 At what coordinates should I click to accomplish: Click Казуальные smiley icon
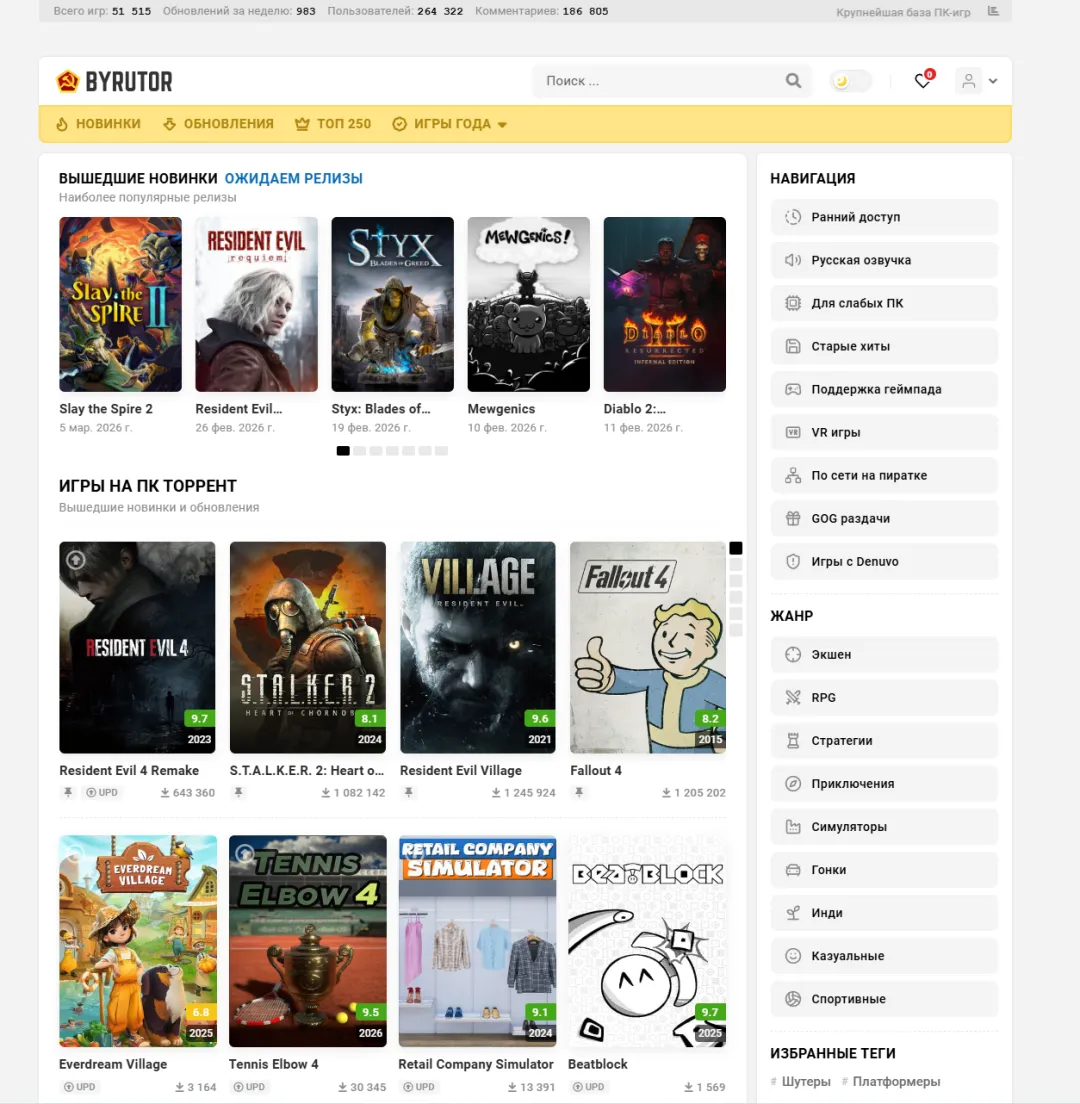tap(793, 955)
